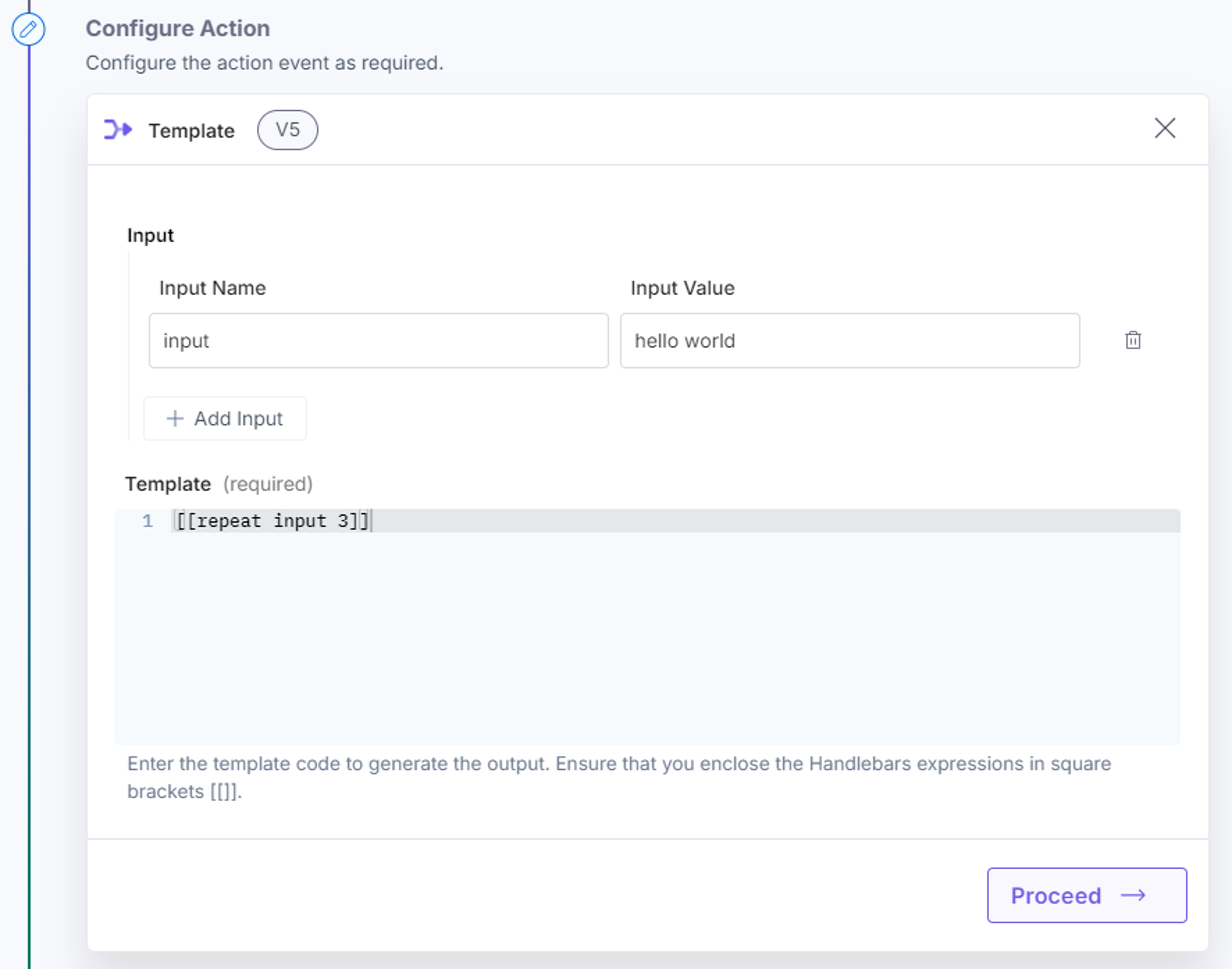Click the 'Input' section label
Image resolution: width=1232 pixels, height=969 pixels.
point(150,236)
